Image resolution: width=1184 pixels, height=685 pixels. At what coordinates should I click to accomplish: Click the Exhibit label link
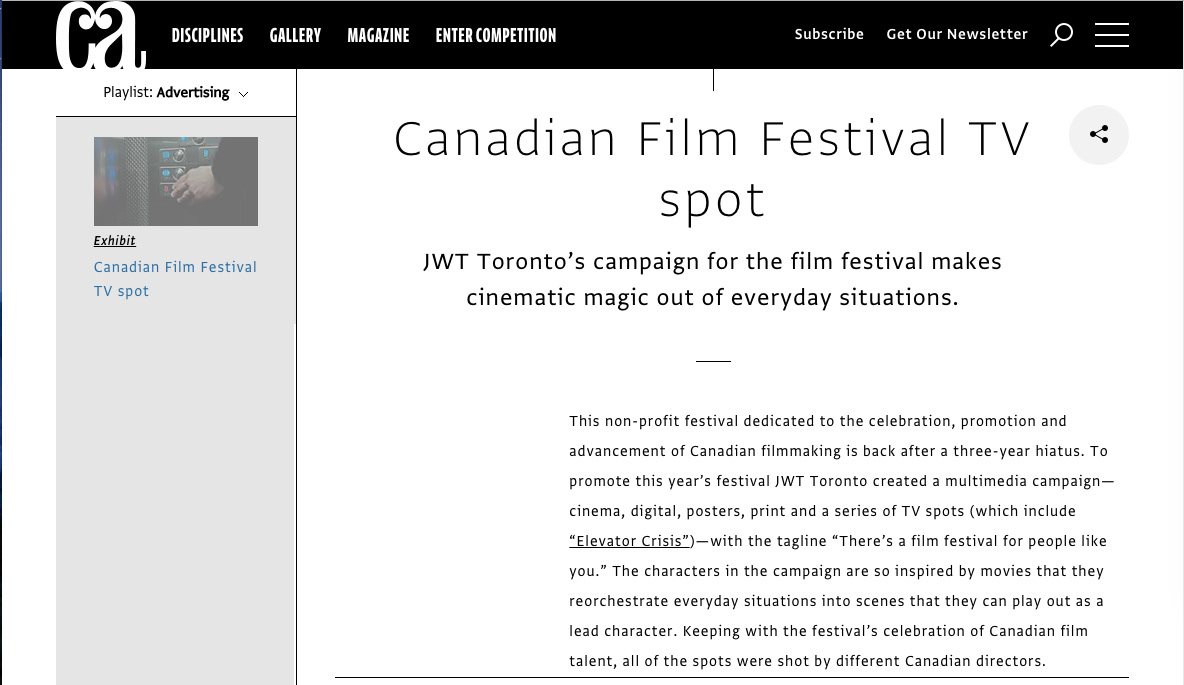coord(115,240)
